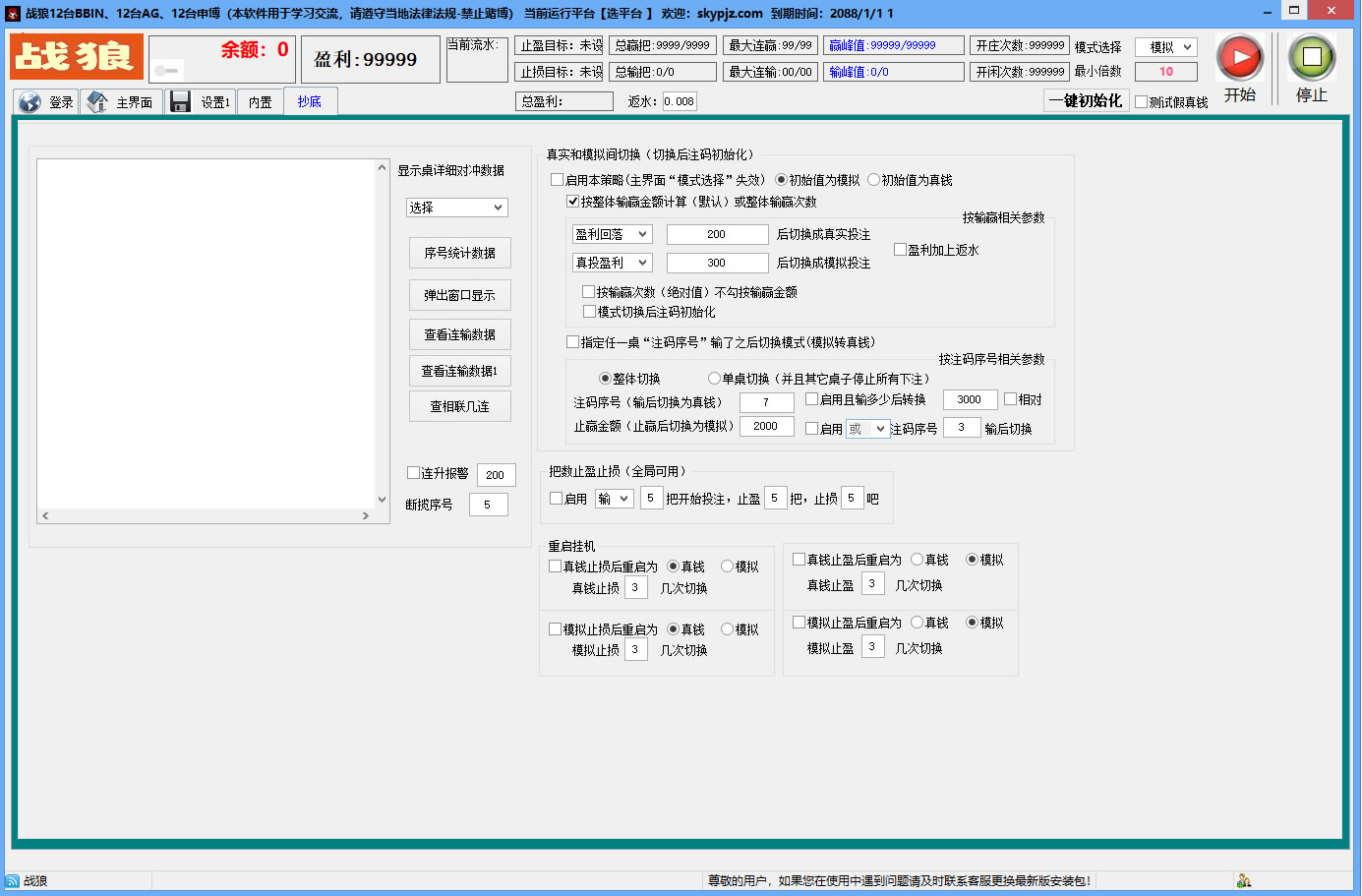
Task: Click the 序号统计数据 button
Action: pos(459,253)
